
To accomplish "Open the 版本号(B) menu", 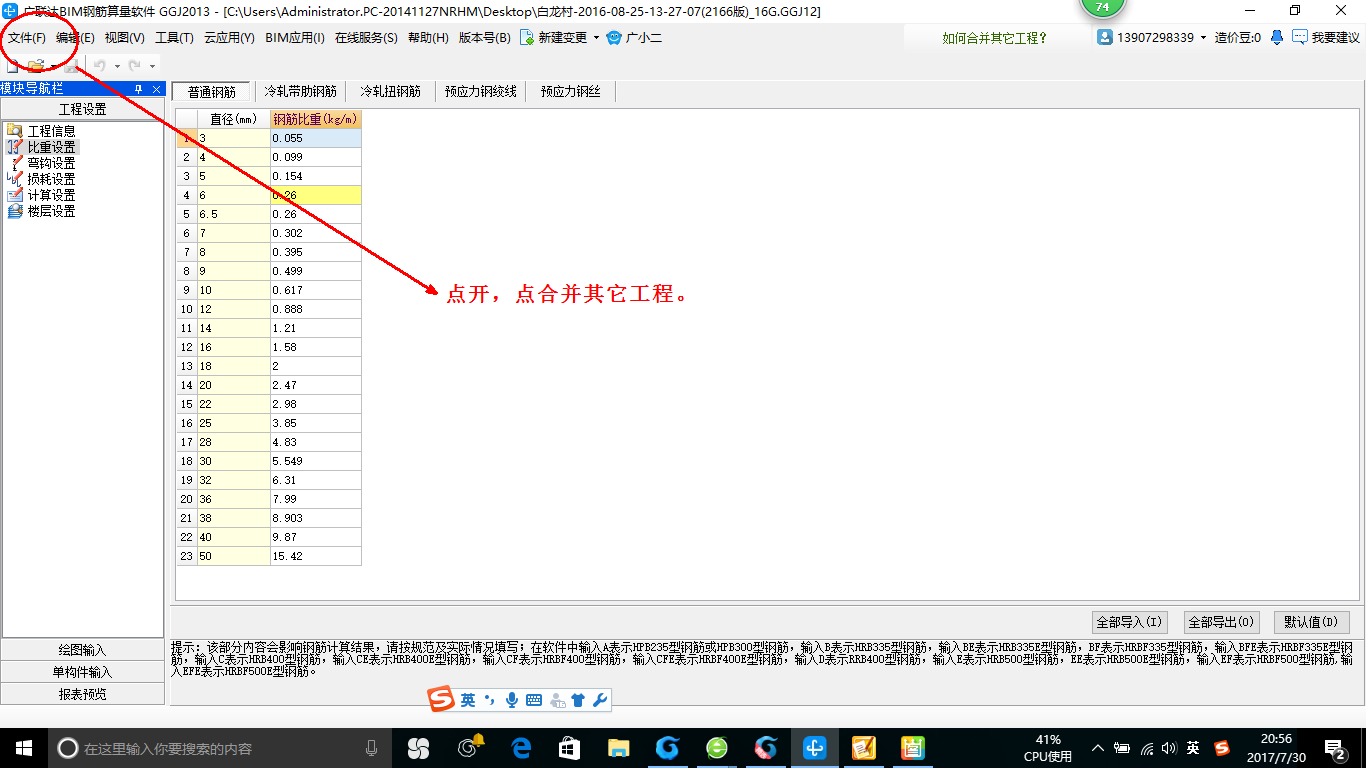I will point(484,38).
